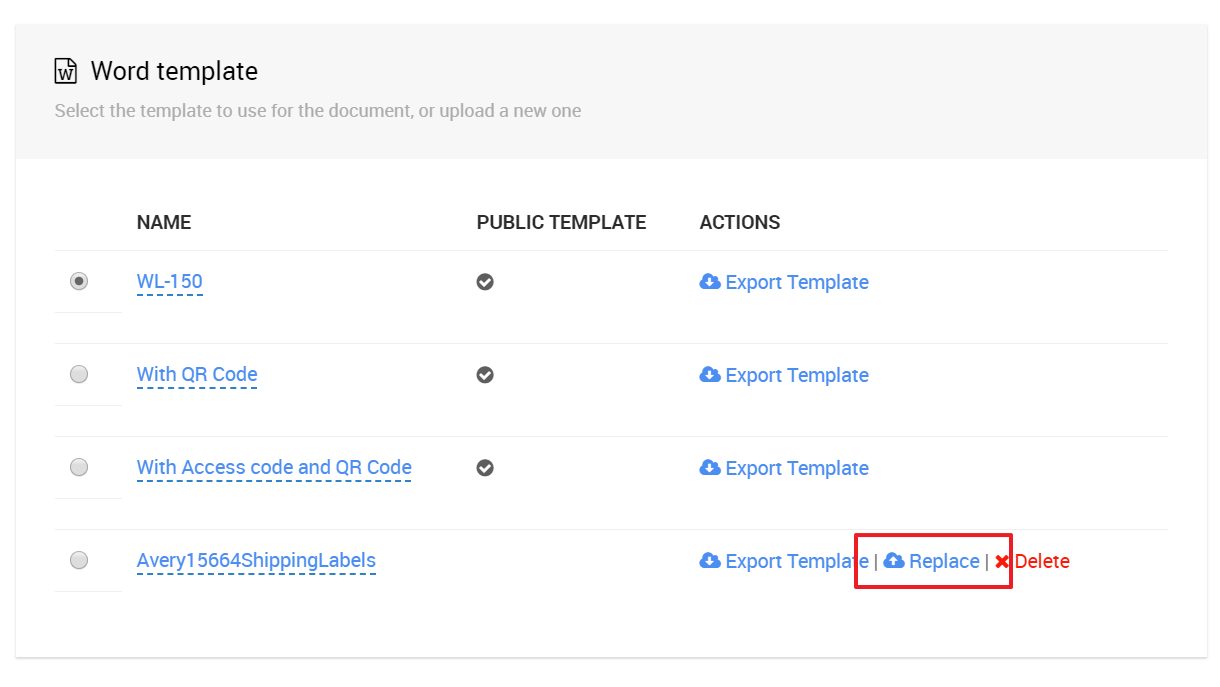Click cloud icon for Access code template row

click(x=710, y=468)
